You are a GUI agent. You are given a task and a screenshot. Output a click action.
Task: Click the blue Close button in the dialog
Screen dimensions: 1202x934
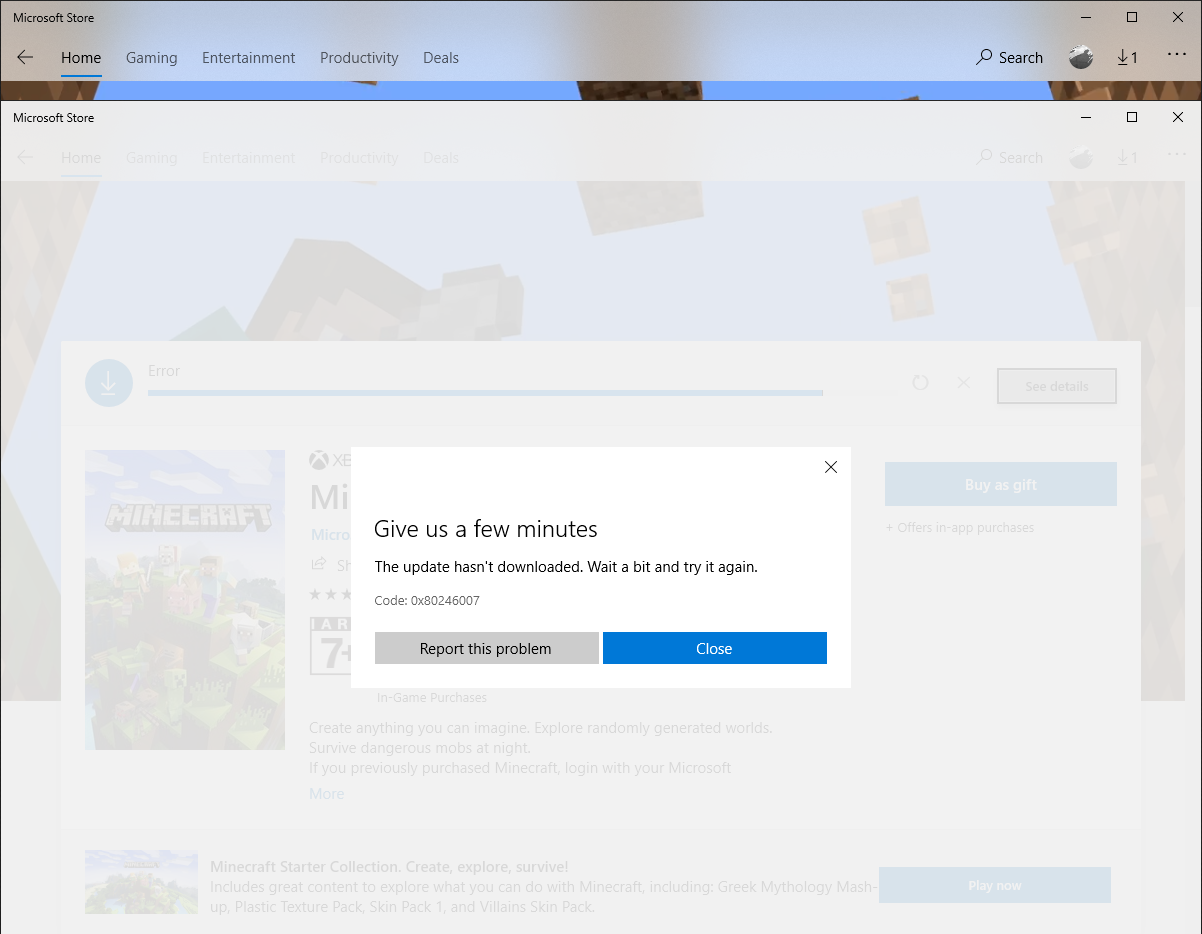click(715, 648)
